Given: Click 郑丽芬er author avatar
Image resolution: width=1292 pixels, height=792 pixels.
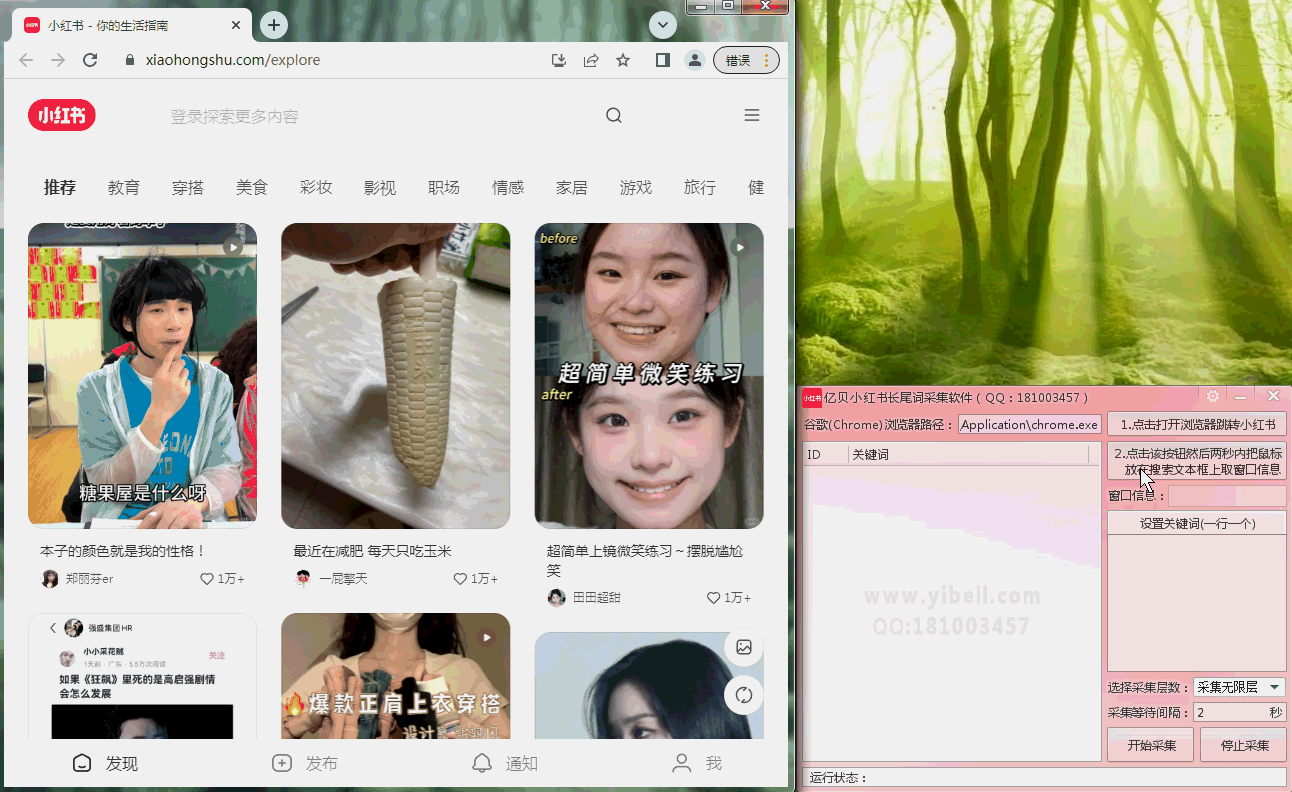Looking at the screenshot, I should coord(50,579).
